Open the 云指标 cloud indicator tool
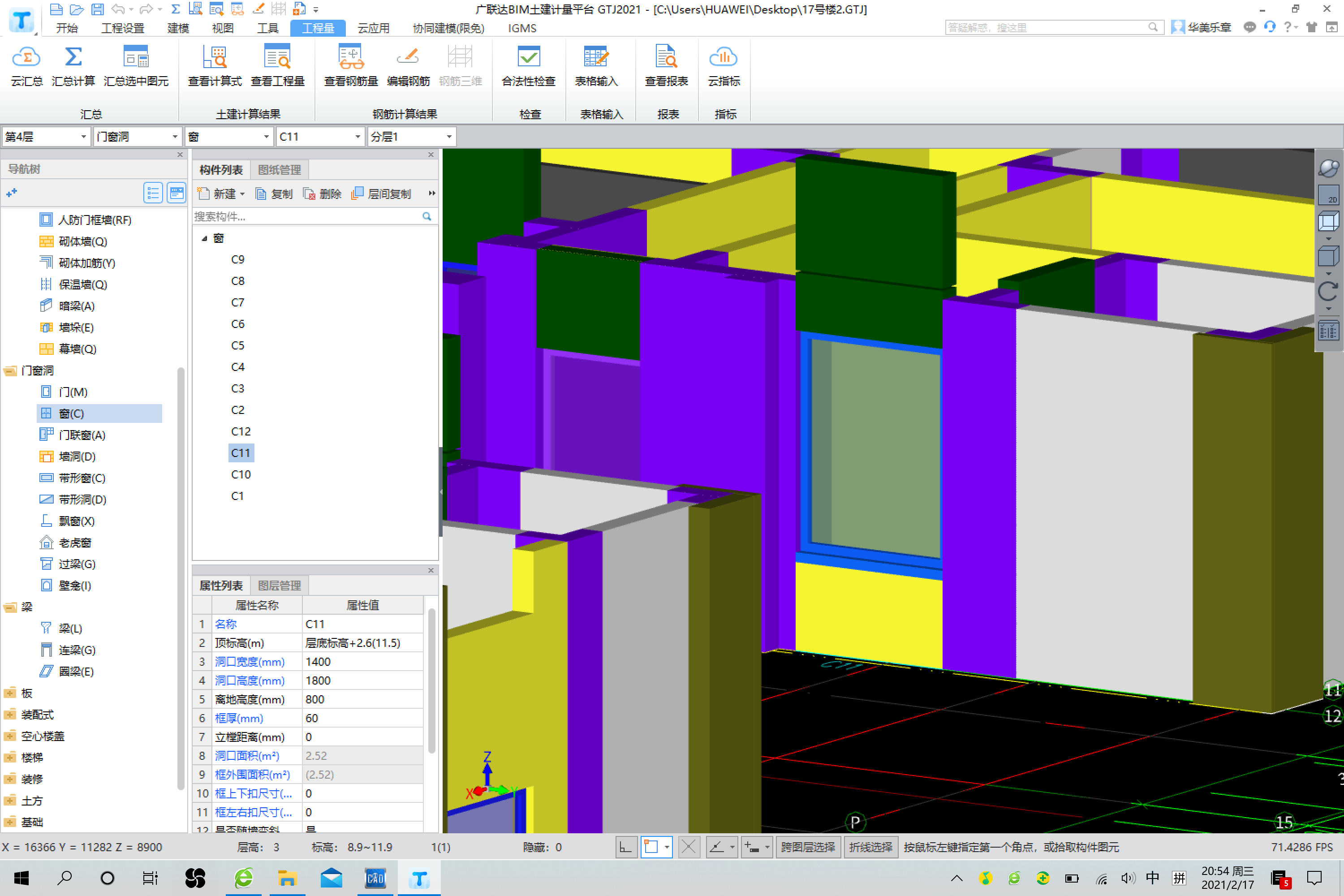This screenshot has width=1344, height=896. 724,58
